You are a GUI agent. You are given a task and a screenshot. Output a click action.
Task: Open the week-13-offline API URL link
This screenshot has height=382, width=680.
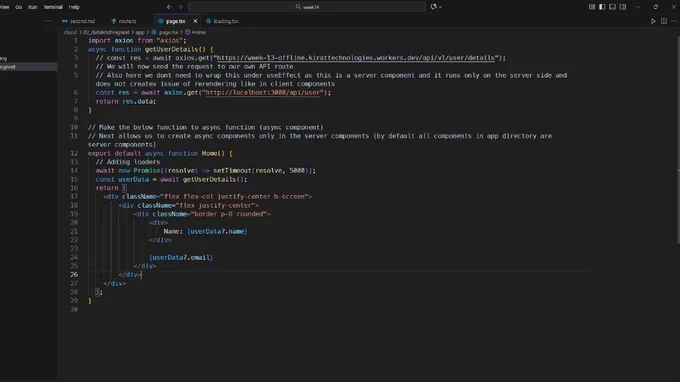pos(355,58)
